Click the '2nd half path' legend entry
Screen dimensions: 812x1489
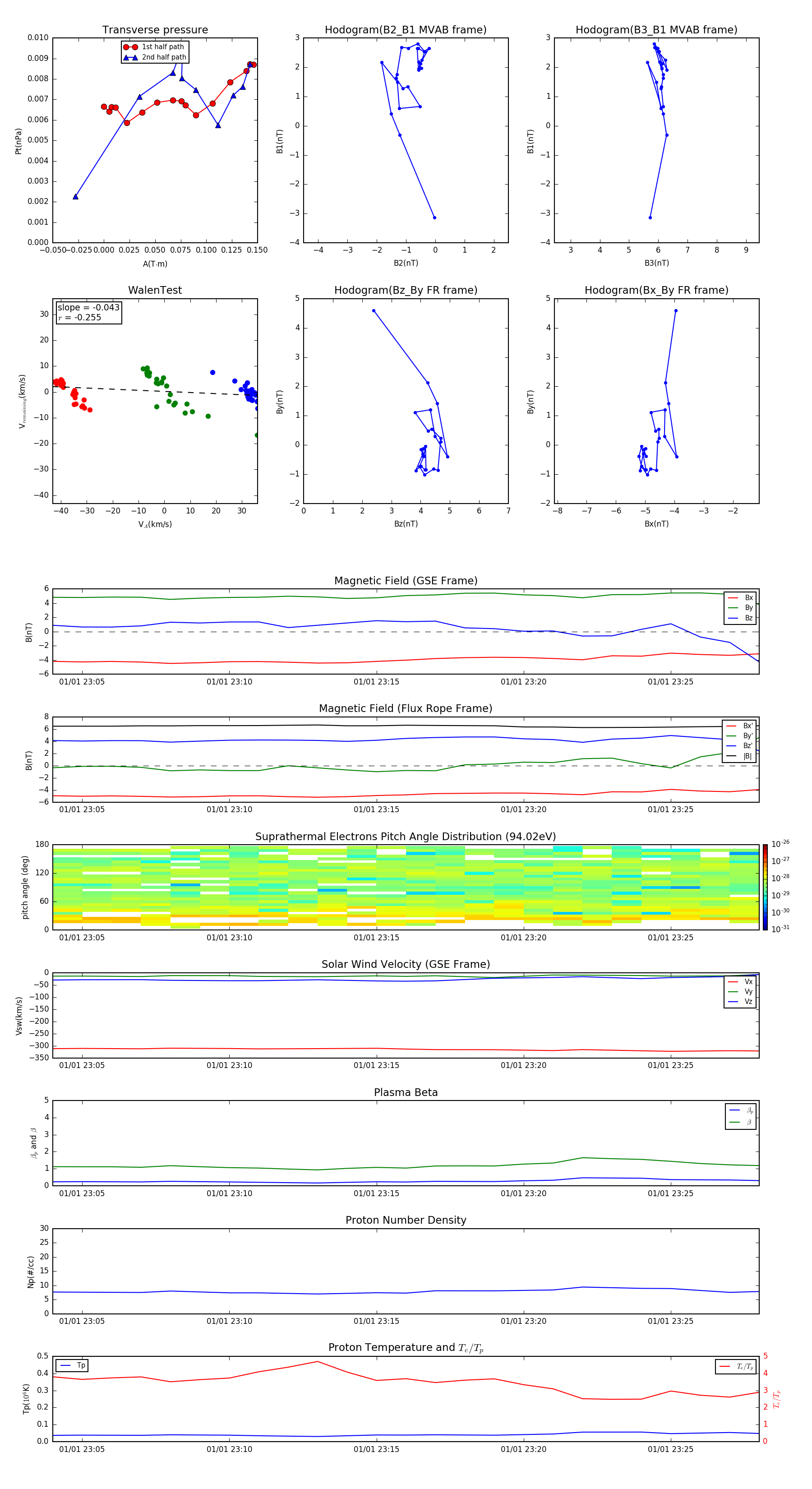pyautogui.click(x=154, y=57)
